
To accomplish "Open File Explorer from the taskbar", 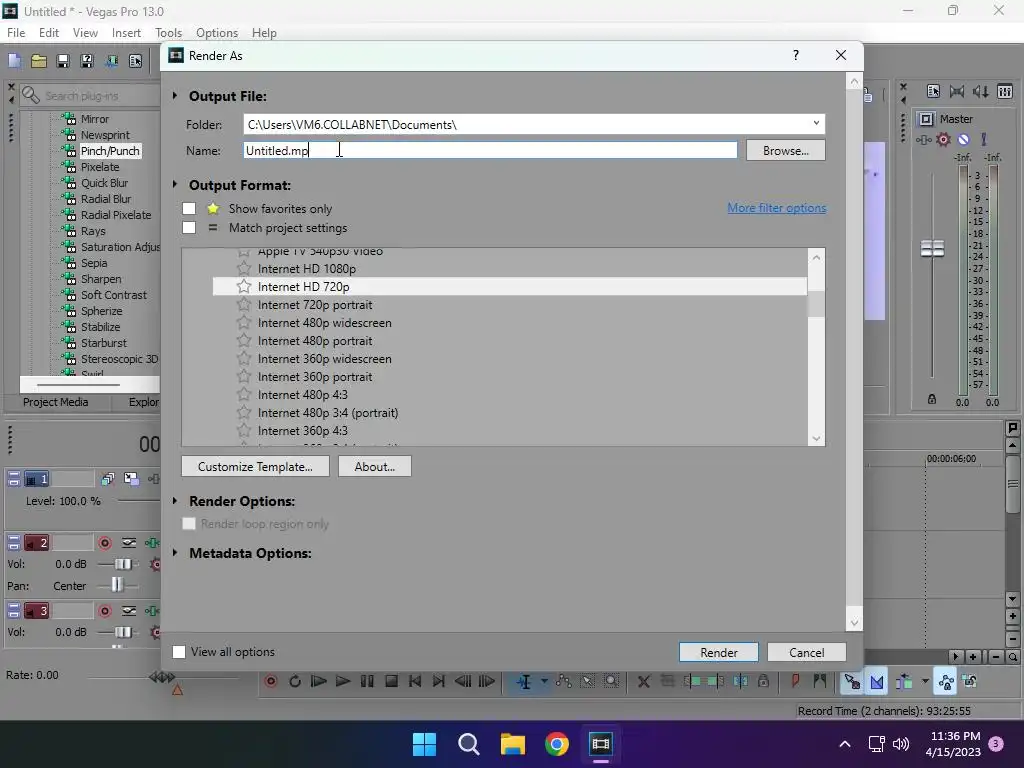I will pos(513,744).
